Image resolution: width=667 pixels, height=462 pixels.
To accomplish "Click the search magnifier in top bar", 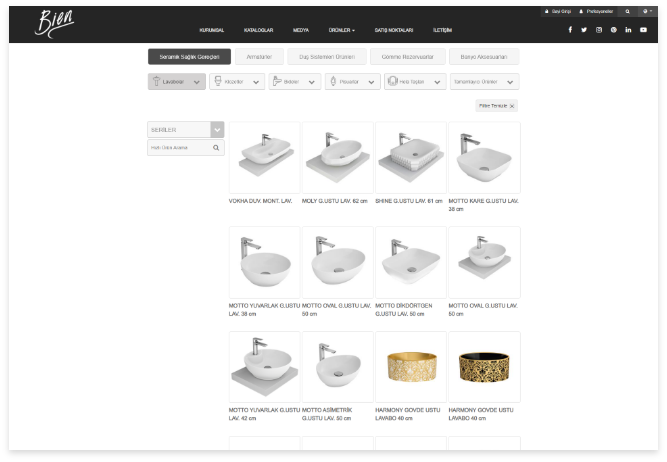I will pos(627,11).
